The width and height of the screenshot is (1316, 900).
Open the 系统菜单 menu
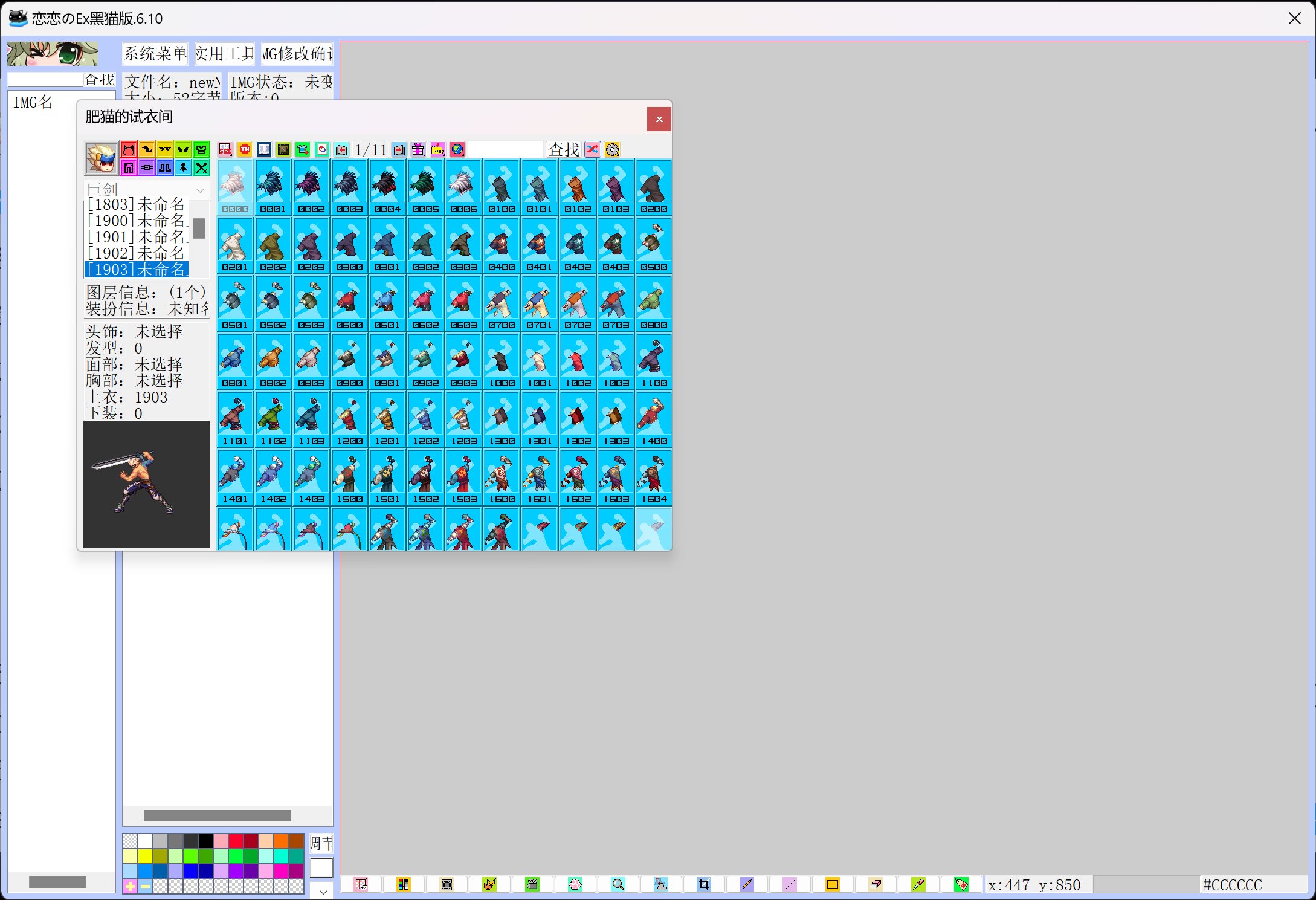[155, 54]
